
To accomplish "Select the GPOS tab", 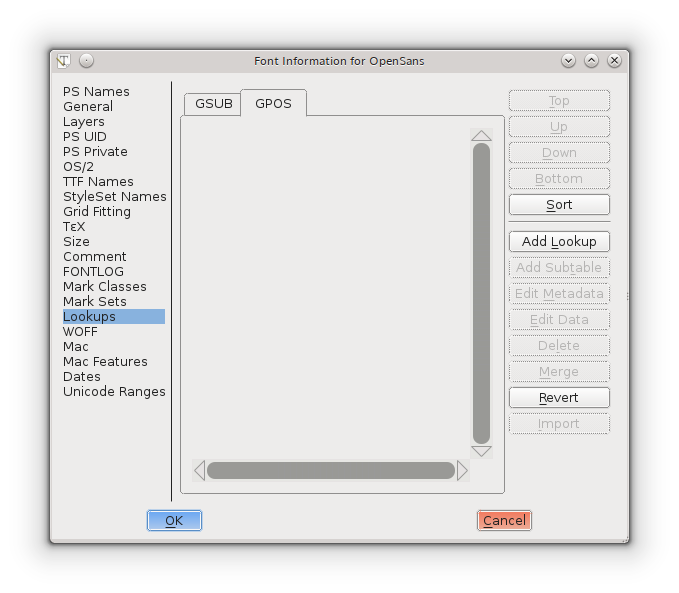I will (273, 104).
